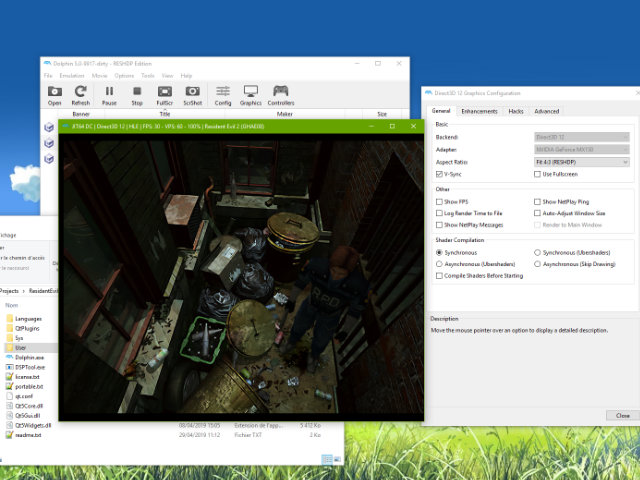Open the Controllers toolbar icon
The width and height of the screenshot is (640, 480).
click(x=281, y=96)
